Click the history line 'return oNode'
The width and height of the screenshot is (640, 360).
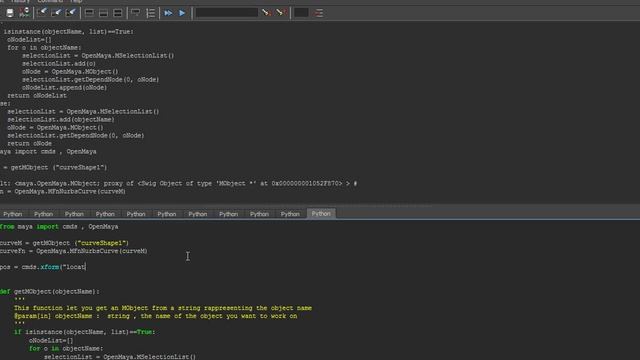pyautogui.click(x=29, y=143)
